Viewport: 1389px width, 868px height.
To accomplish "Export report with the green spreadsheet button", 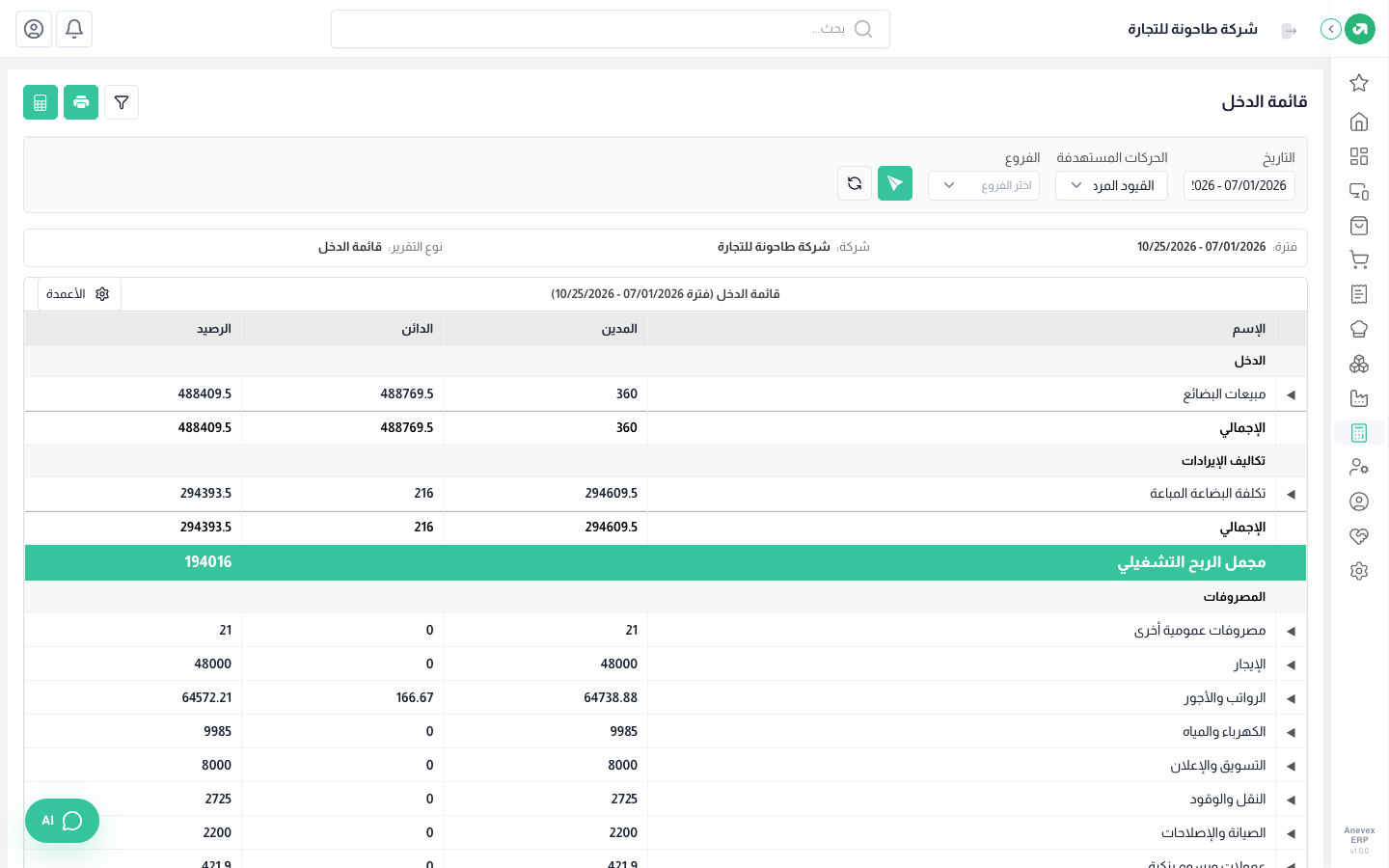I will 41,102.
